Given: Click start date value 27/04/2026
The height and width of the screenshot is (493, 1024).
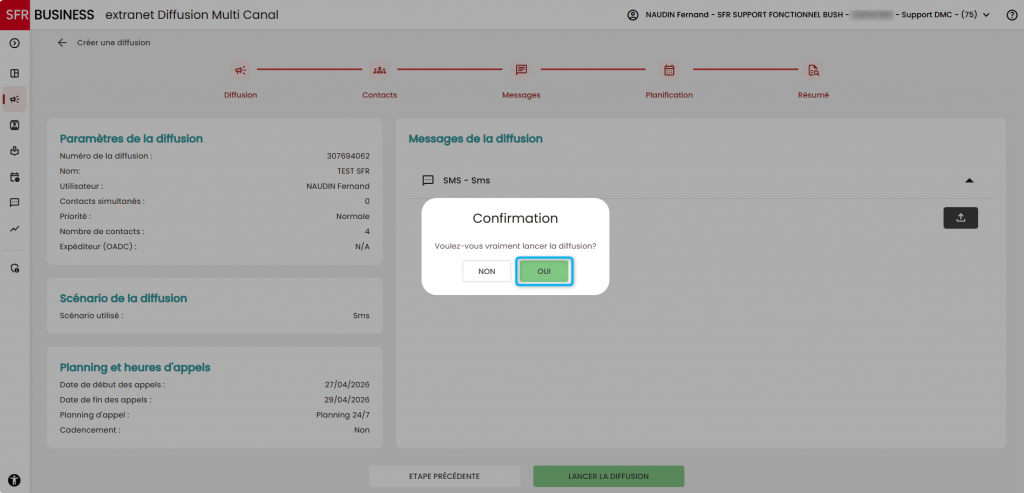Looking at the screenshot, I should coord(347,385).
